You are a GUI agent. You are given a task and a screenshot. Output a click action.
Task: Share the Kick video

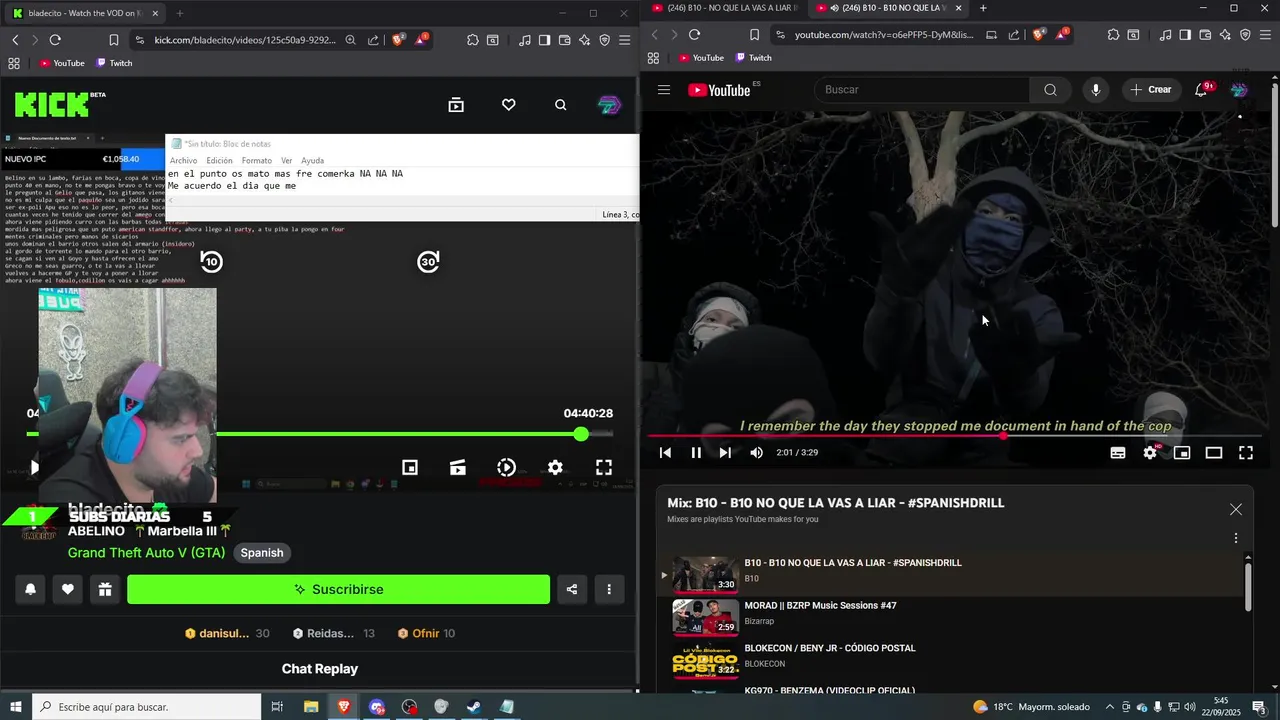[572, 589]
